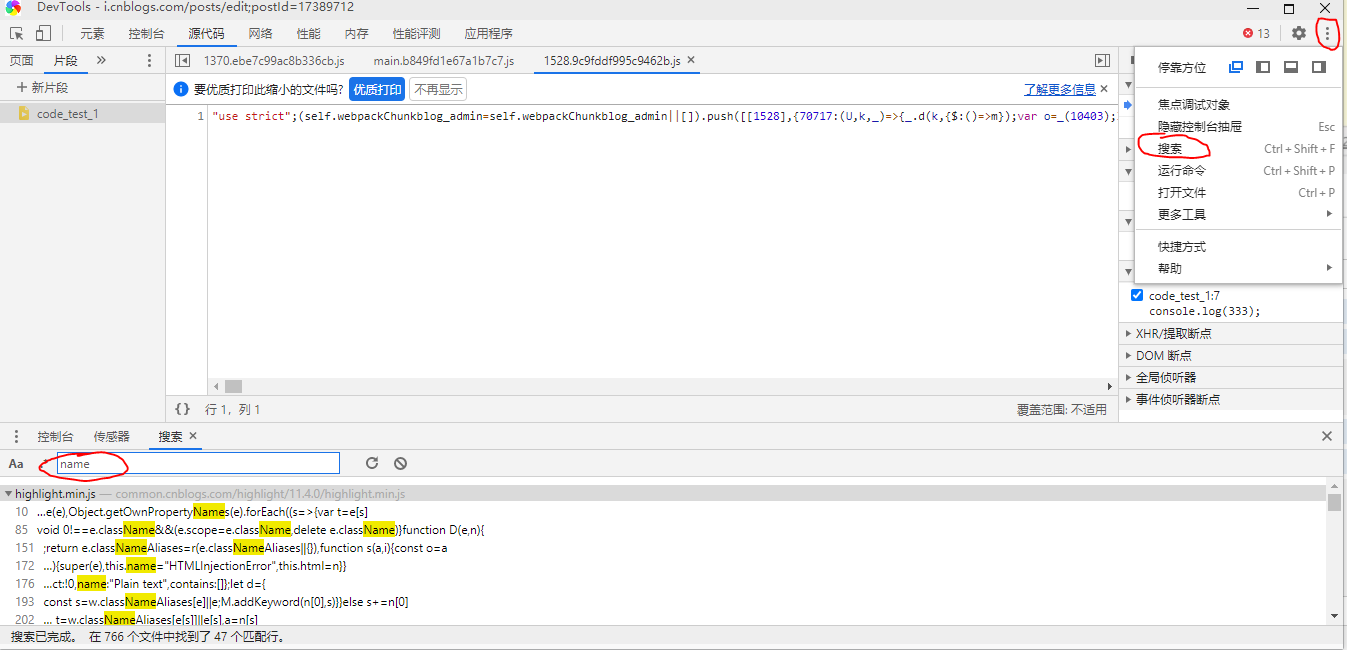The height and width of the screenshot is (650, 1347).
Task: Open the 了解更多信息 link
Action: (x=1059, y=89)
